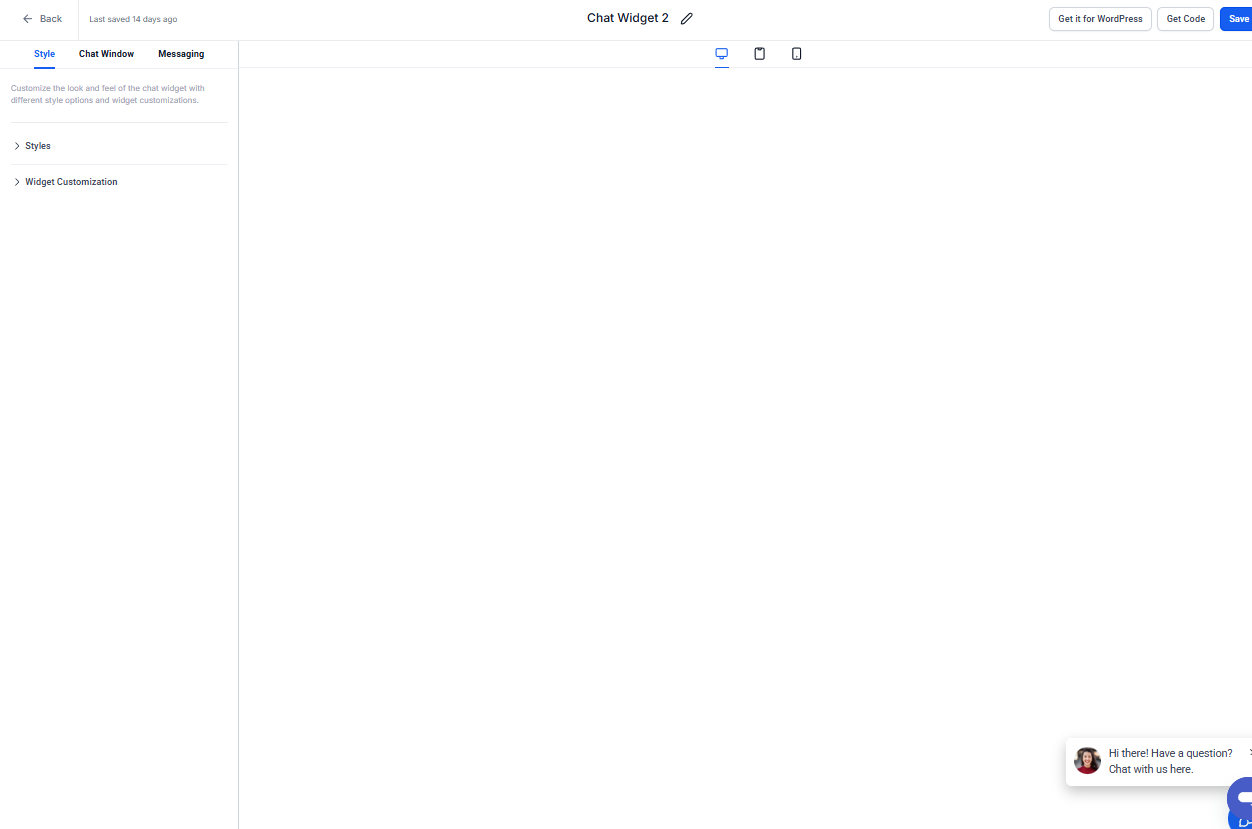The width and height of the screenshot is (1252, 829).
Task: Click the purple chat bubble launcher
Action: pyautogui.click(x=1240, y=796)
